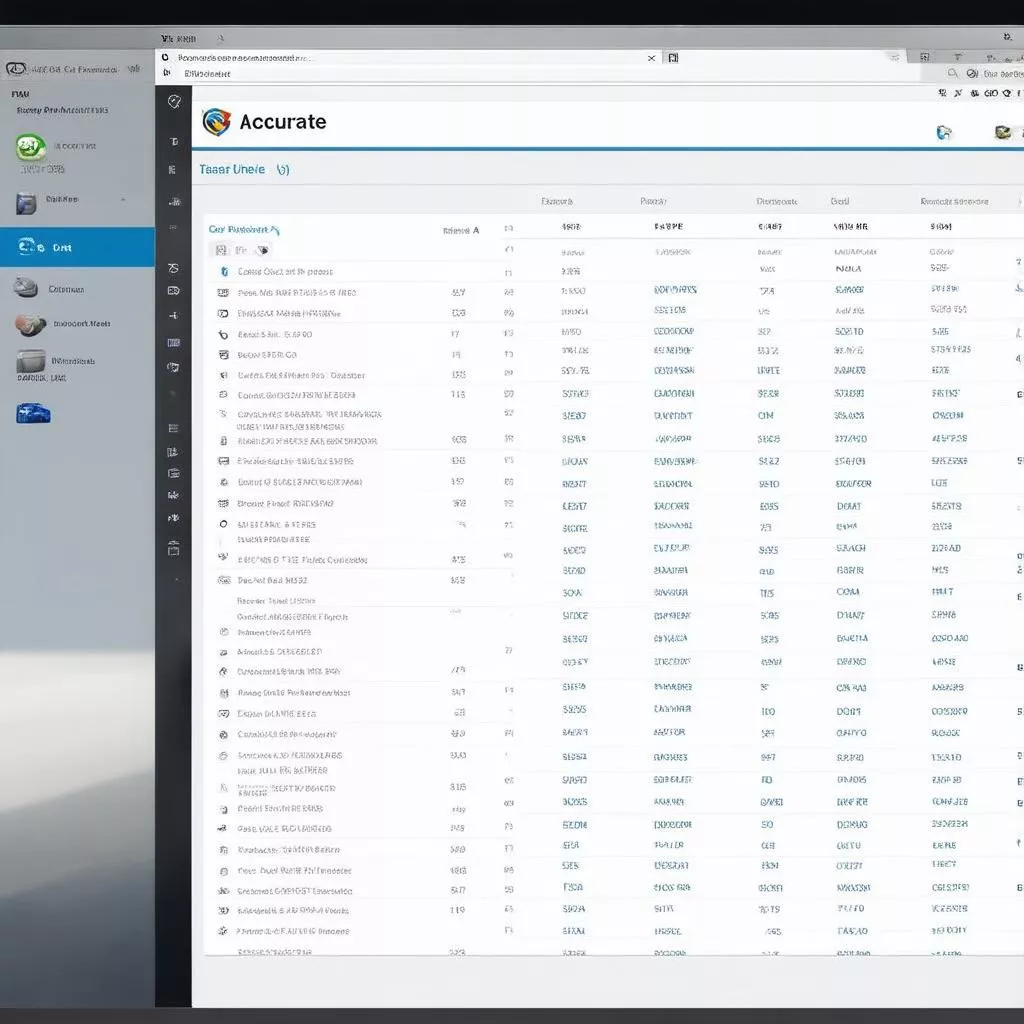Sort by the narrow column header ending in A
This screenshot has height=1024, width=1024.
461,230
